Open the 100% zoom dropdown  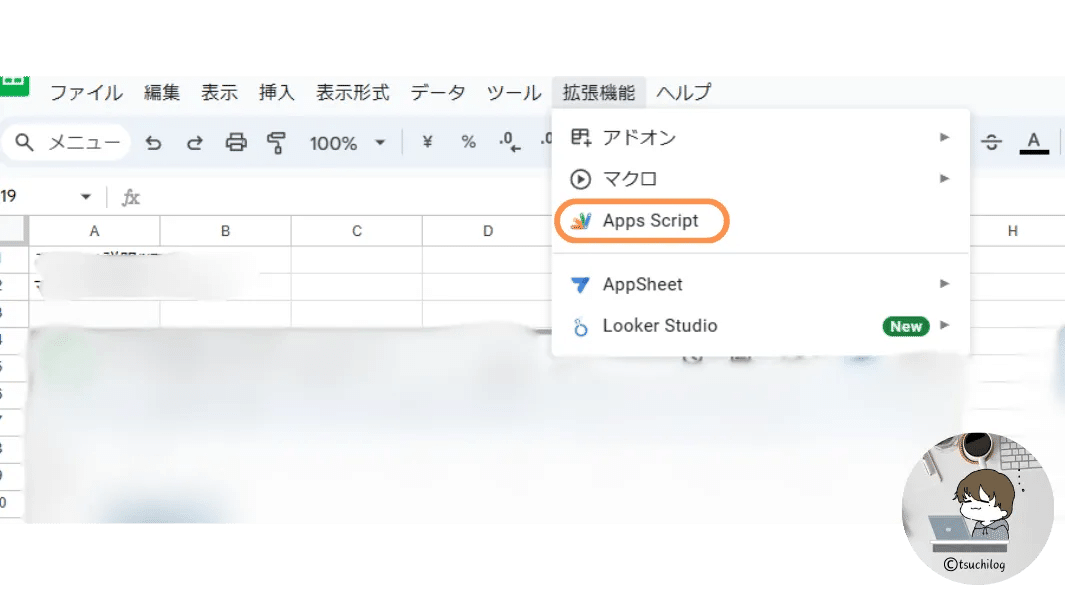[347, 143]
